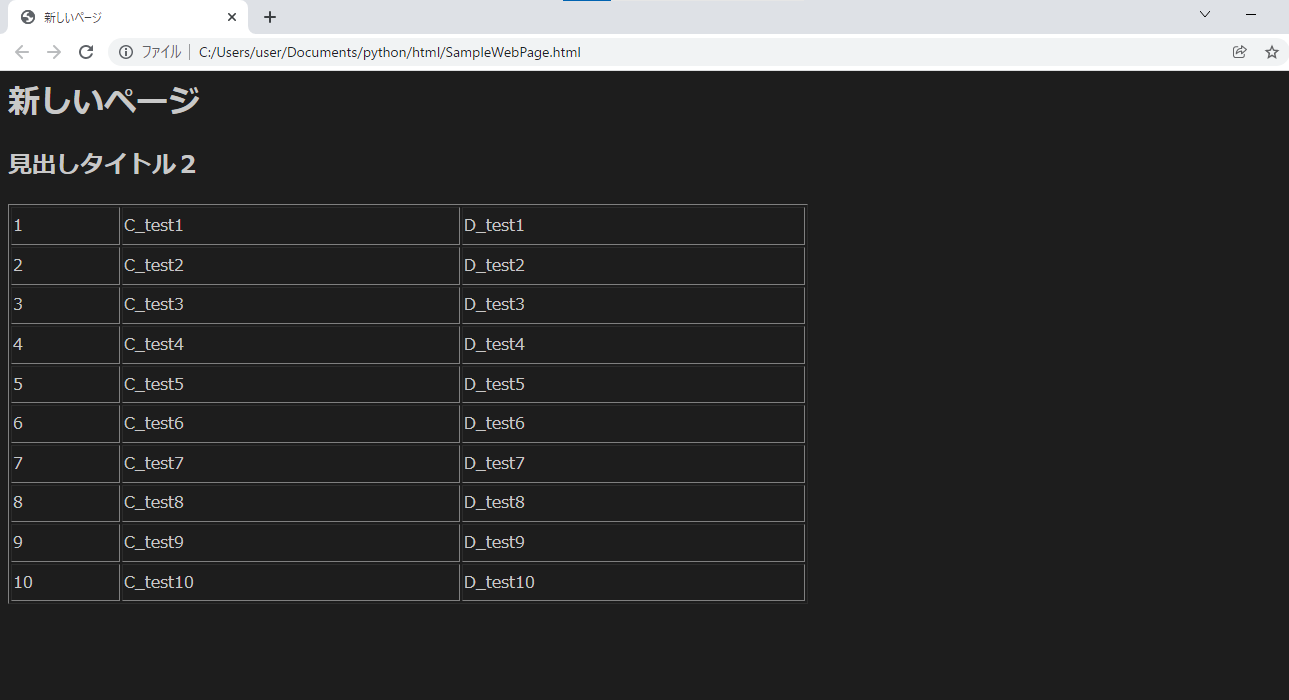Click table cell C_test9

coord(290,542)
